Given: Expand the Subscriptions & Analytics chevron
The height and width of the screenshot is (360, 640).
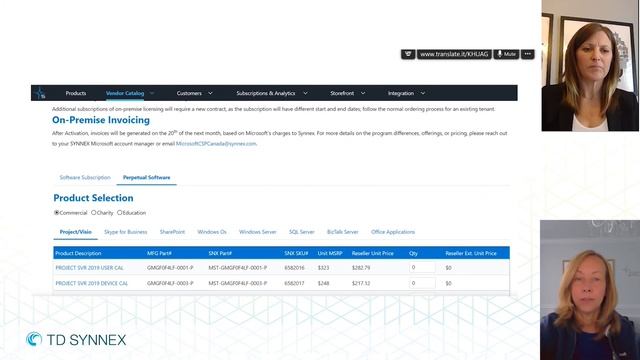Looking at the screenshot, I should click(305, 93).
